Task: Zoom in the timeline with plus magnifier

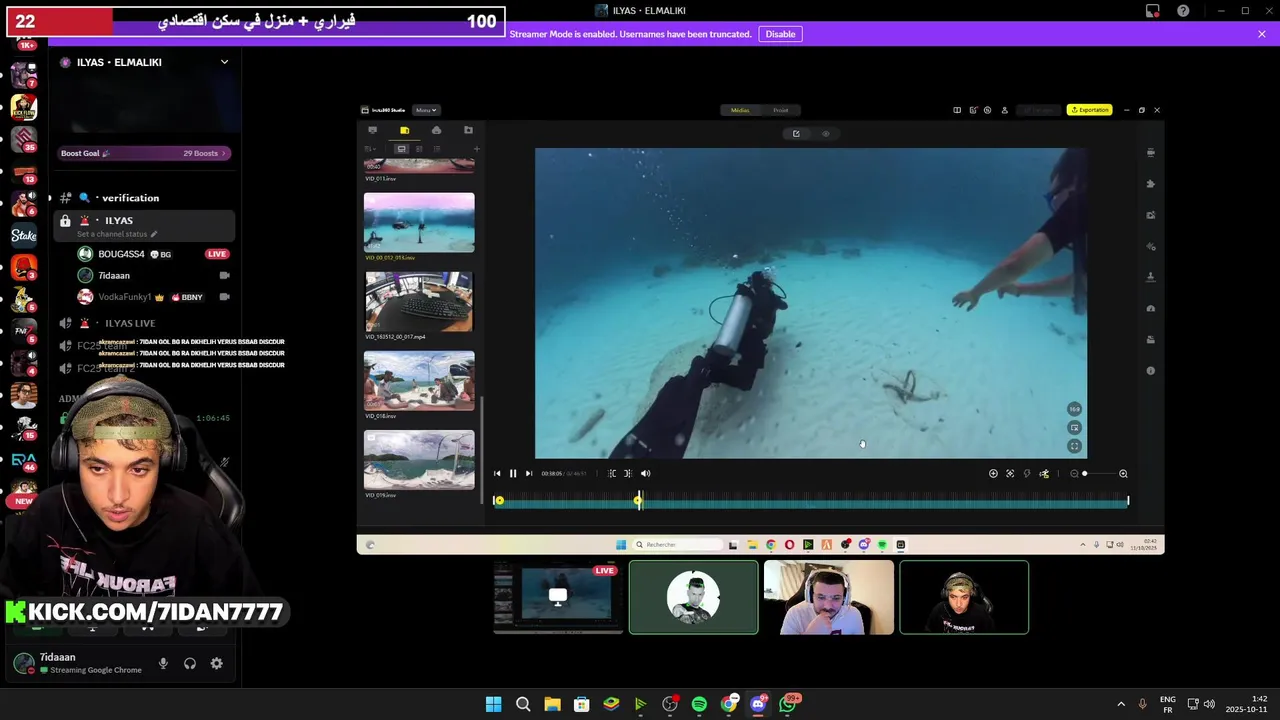Action: [1123, 474]
